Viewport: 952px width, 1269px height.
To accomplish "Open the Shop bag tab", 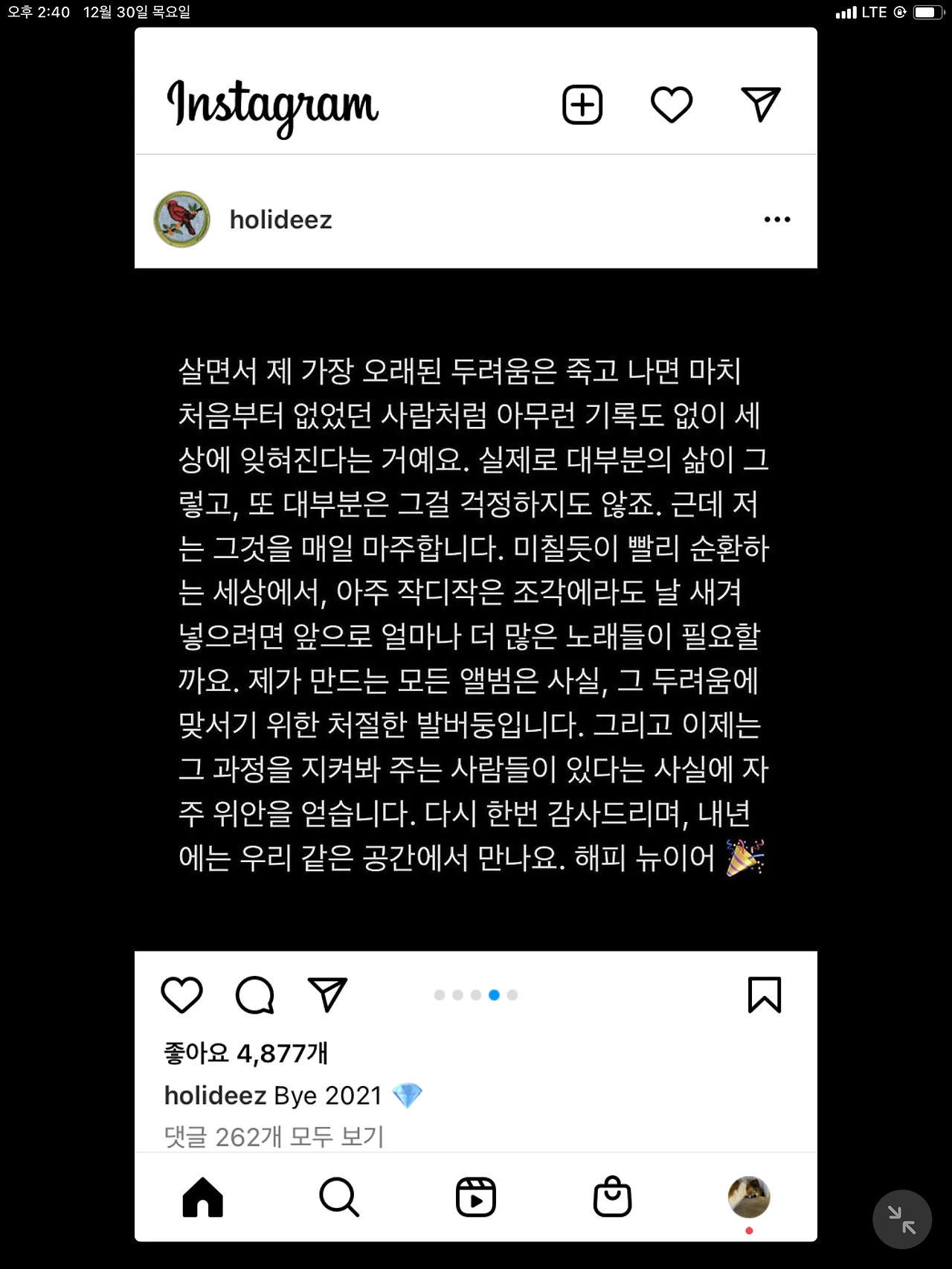I will pos(613,1197).
